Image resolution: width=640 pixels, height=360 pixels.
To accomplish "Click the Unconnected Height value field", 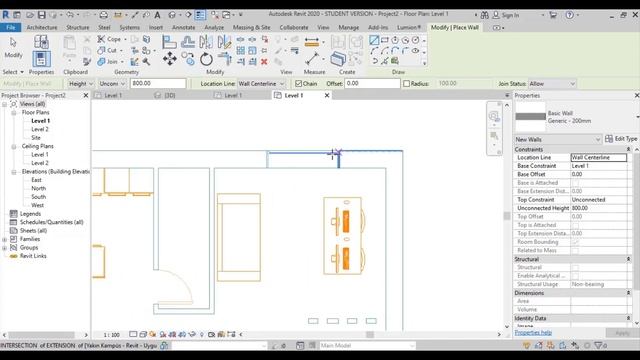I will pyautogui.click(x=598, y=208).
